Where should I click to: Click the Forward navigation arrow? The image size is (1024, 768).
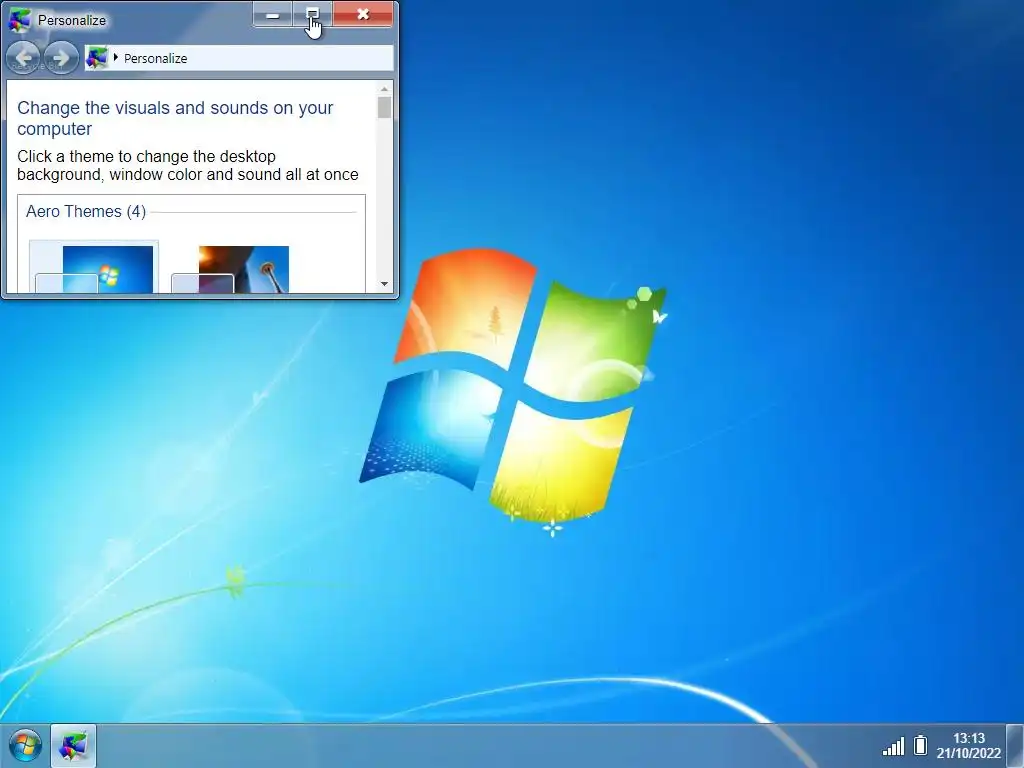tap(61, 58)
